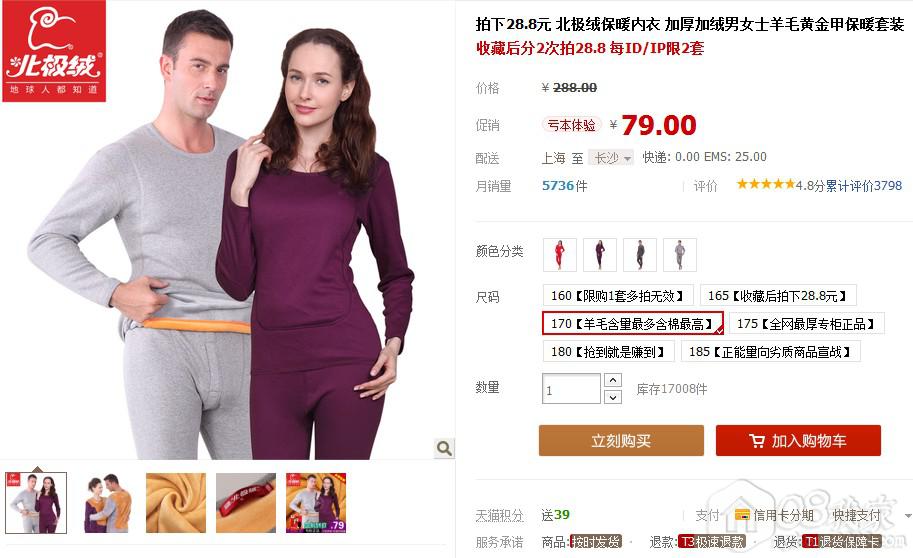Show the red label close-up thumbnail

click(x=246, y=503)
